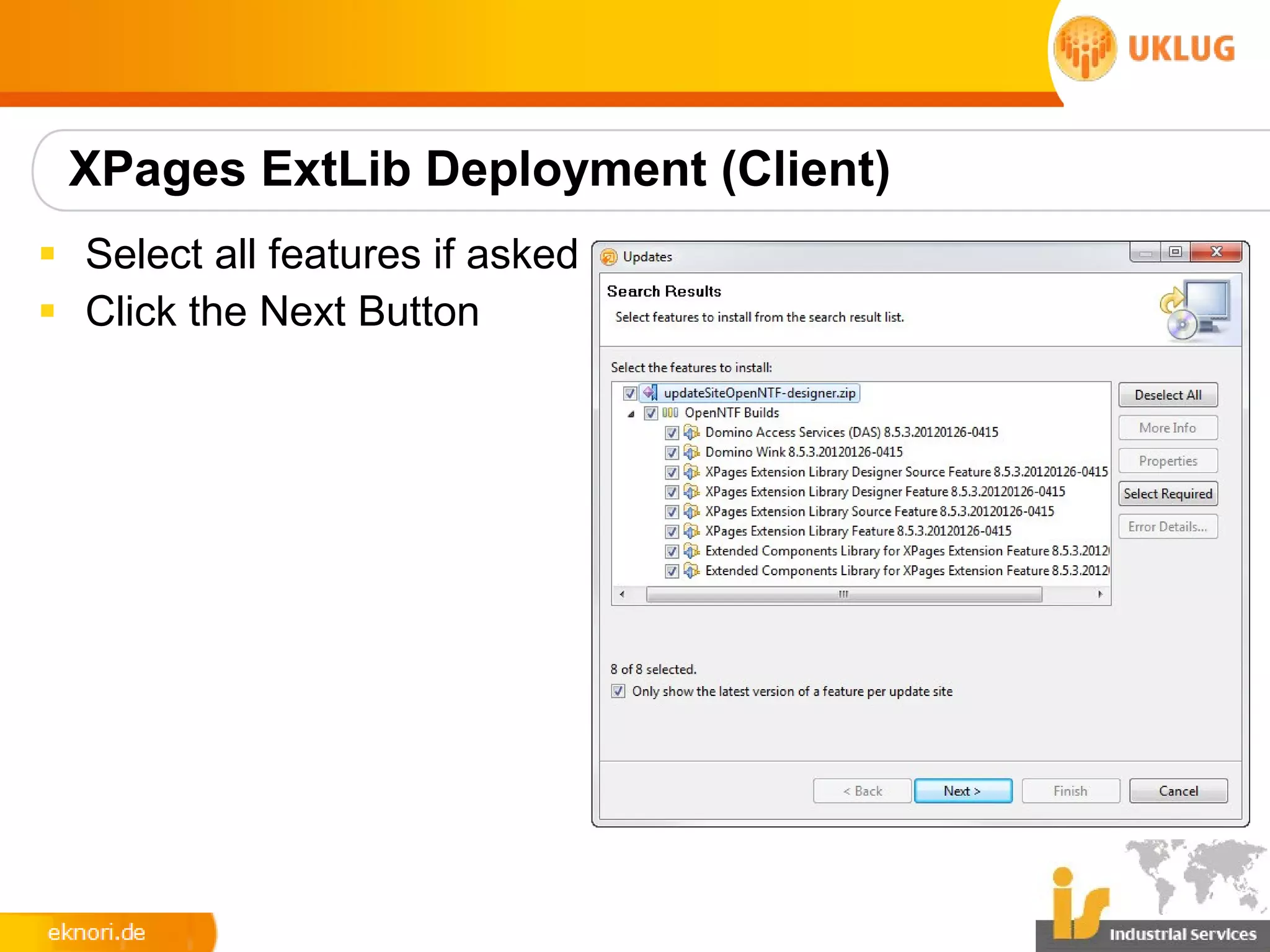Screen dimensions: 1270x952
Task: Uncheck XPages Extension Library Feature checkbox
Action: click(672, 532)
